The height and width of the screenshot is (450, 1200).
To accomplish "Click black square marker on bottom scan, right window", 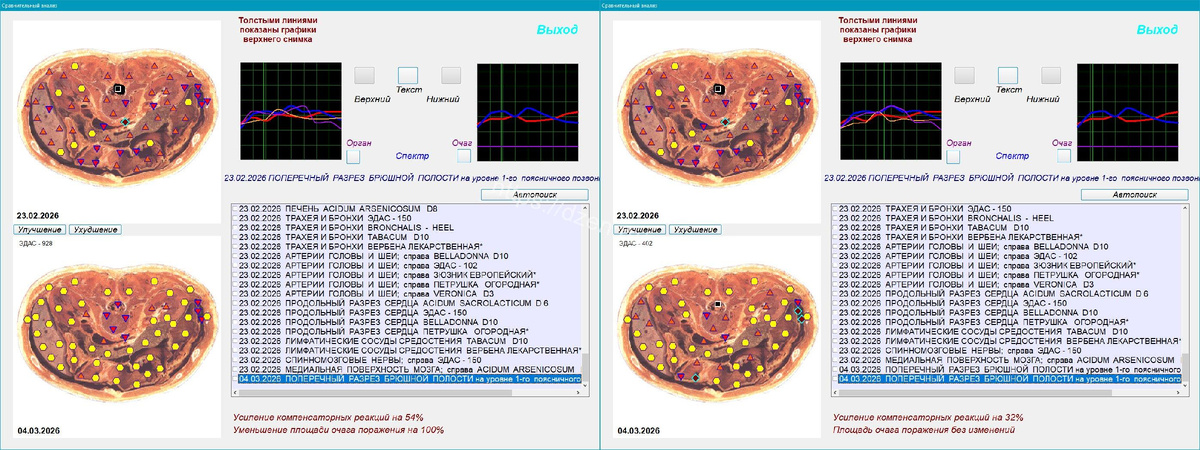I will [717, 303].
